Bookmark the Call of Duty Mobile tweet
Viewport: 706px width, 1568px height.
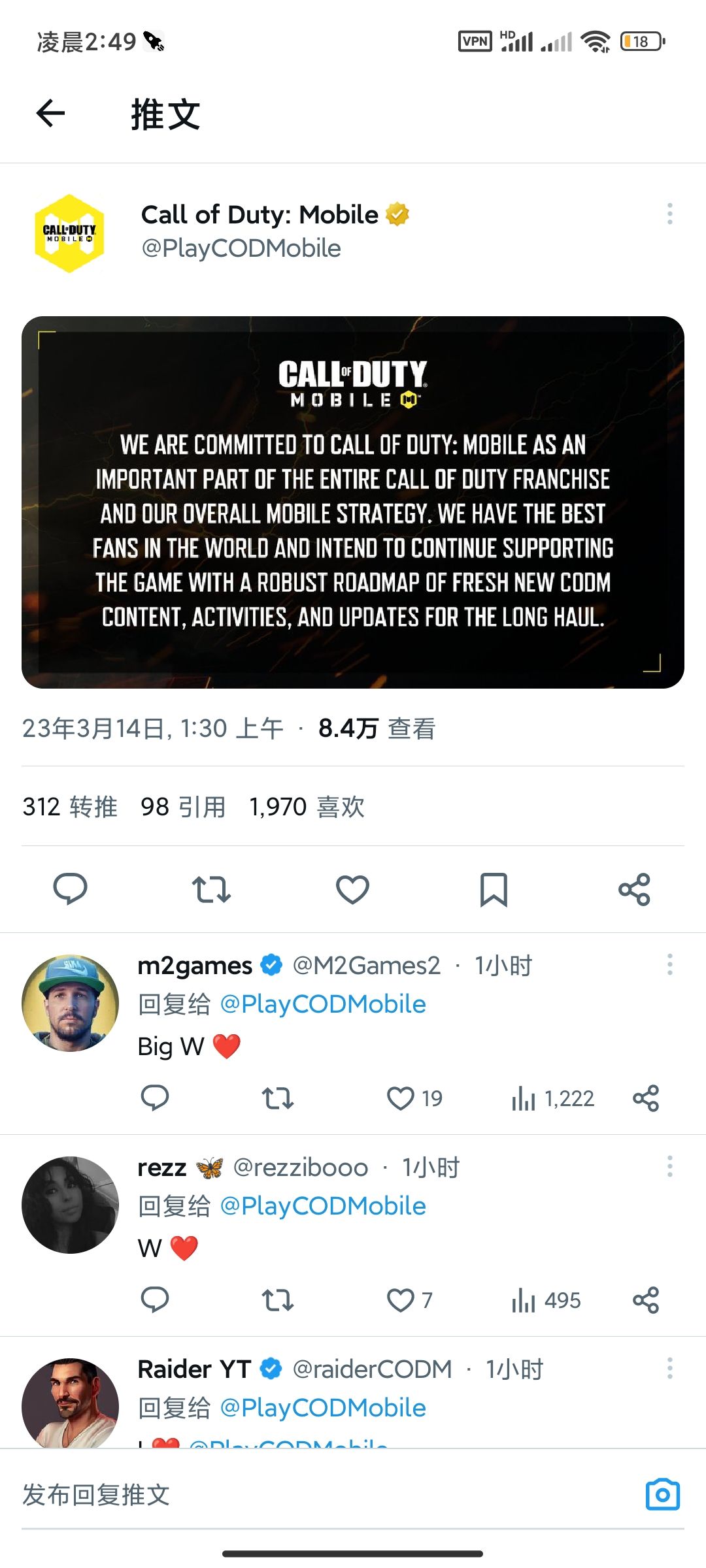point(494,889)
